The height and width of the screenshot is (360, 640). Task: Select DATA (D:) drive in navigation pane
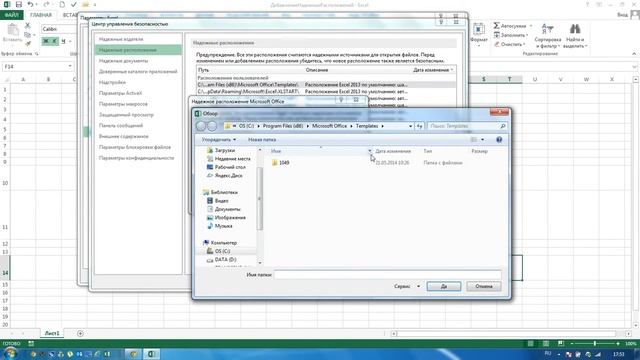tap(225, 260)
